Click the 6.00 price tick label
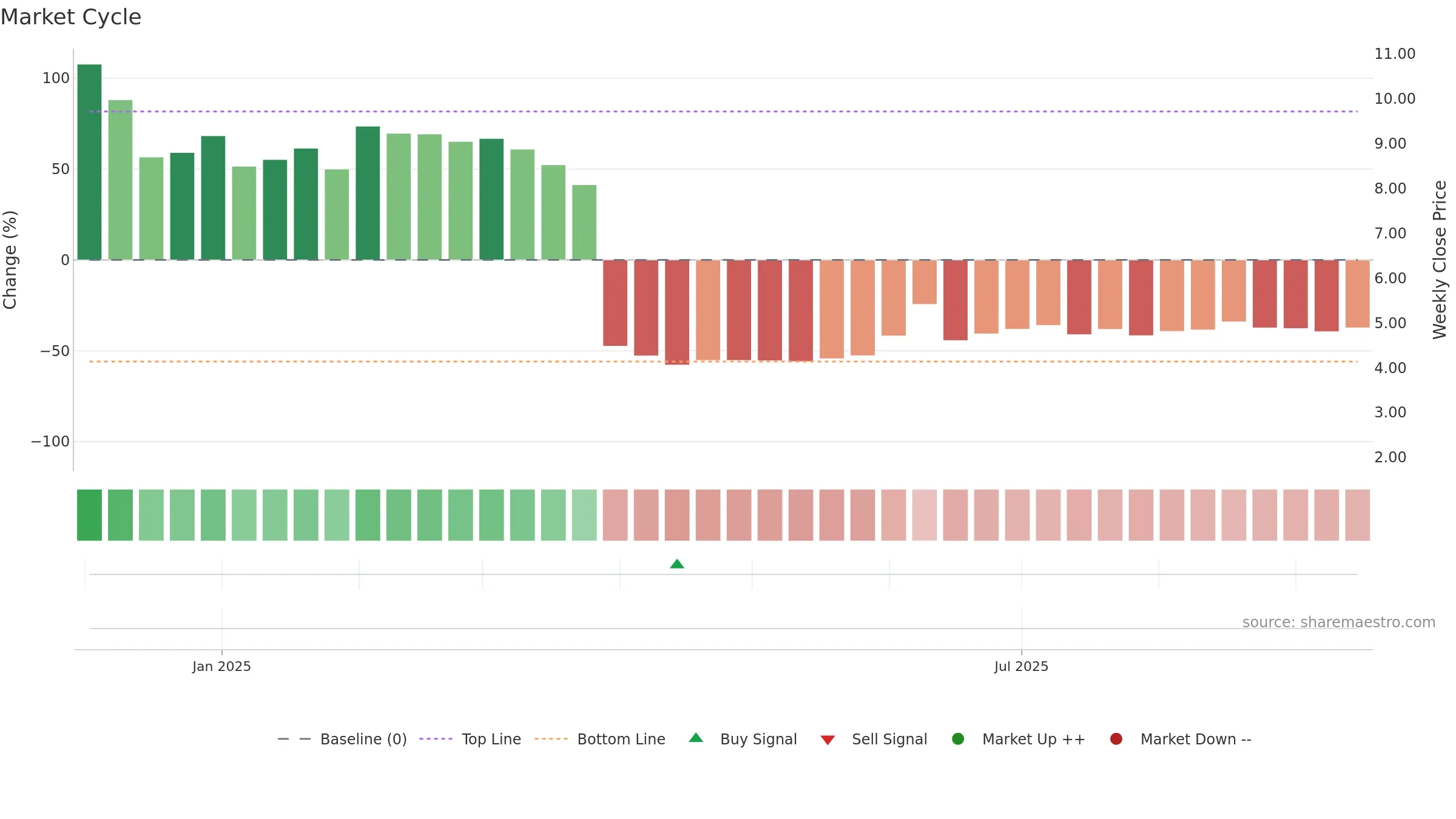Screen dimensions: 1456x819 [1390, 278]
